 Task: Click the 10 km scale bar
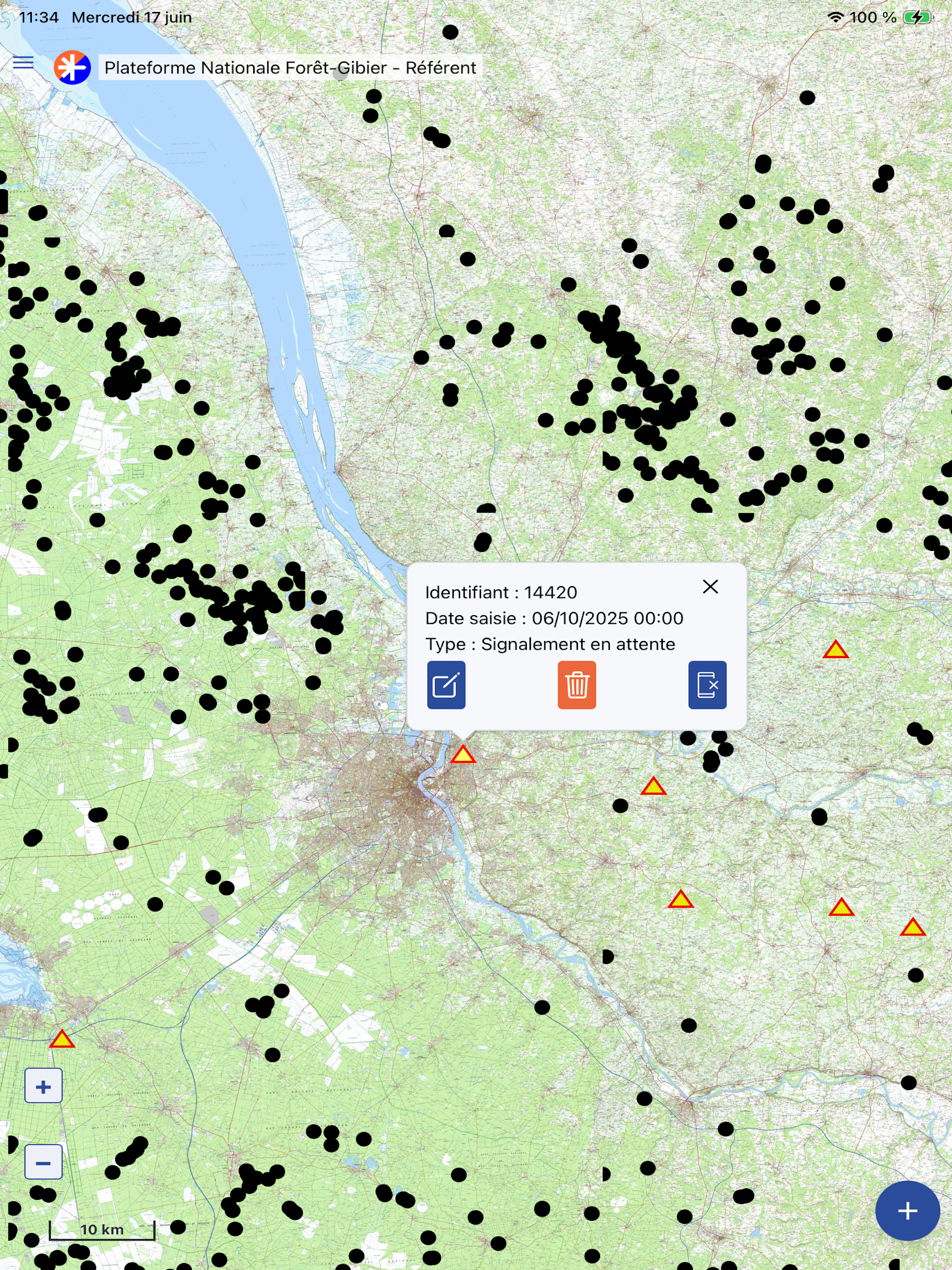coord(102,1229)
